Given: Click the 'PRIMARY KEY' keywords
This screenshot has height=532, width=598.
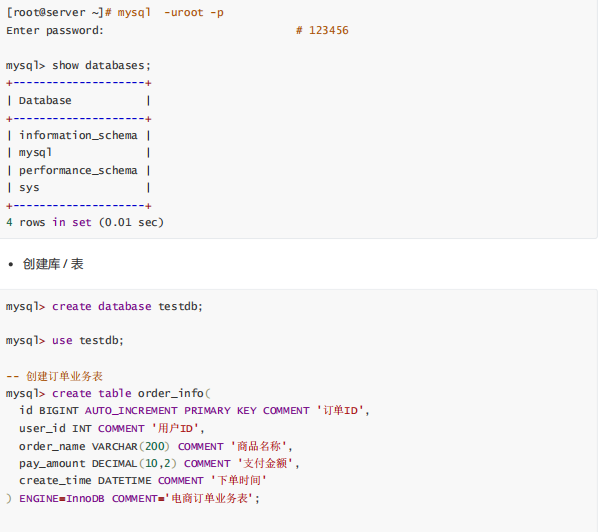Looking at the screenshot, I should (x=220, y=411).
